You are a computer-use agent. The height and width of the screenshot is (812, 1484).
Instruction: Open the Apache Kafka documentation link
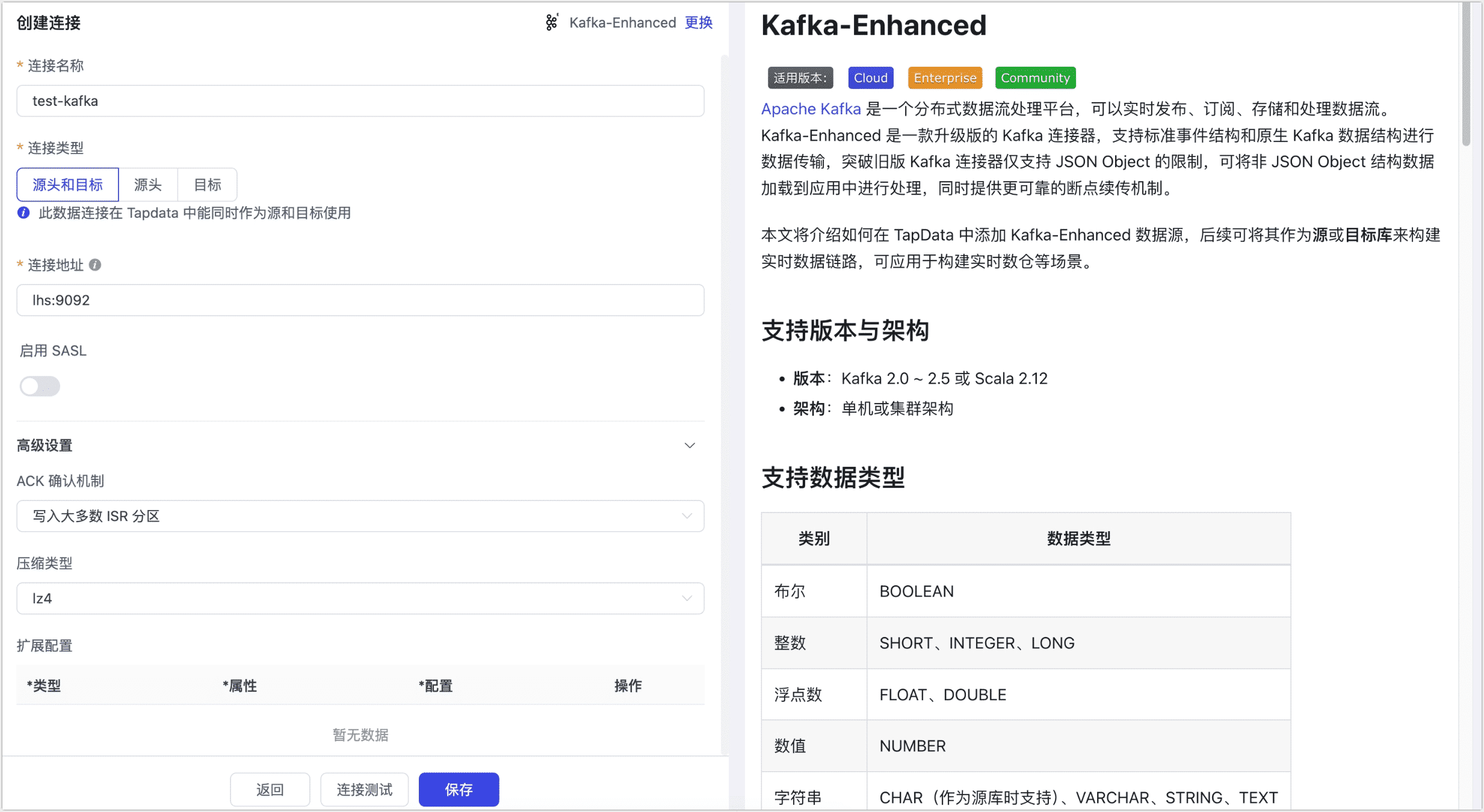pos(810,109)
